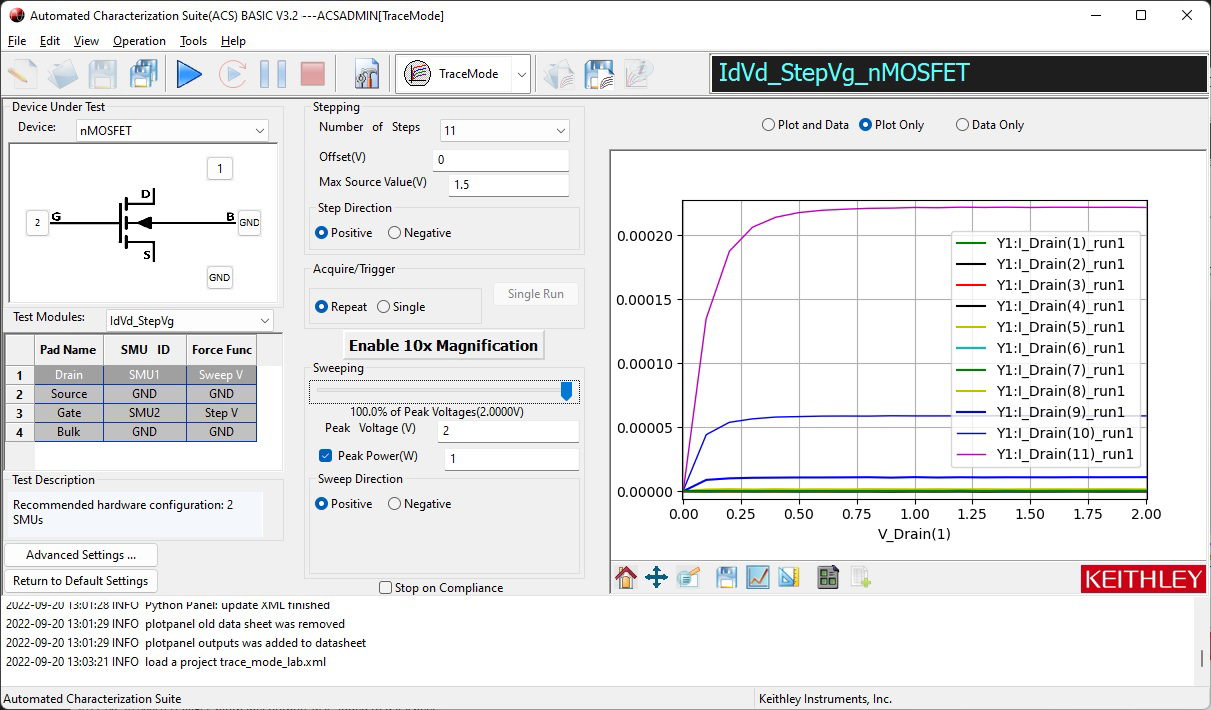Click the TraceMode curve icon
The height and width of the screenshot is (710, 1211).
(x=418, y=74)
